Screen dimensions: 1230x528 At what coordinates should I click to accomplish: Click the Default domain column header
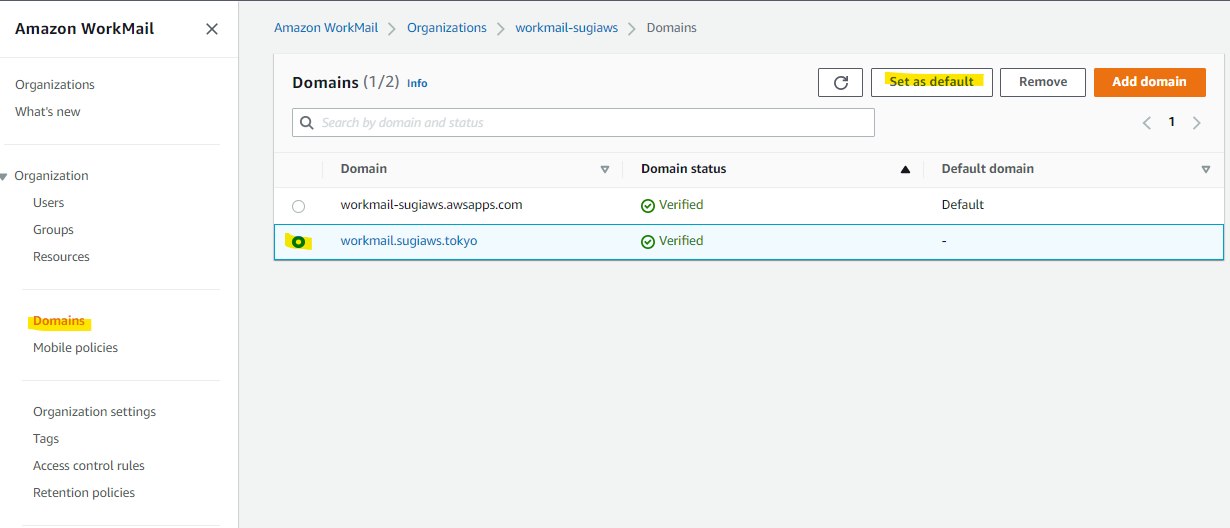[988, 169]
